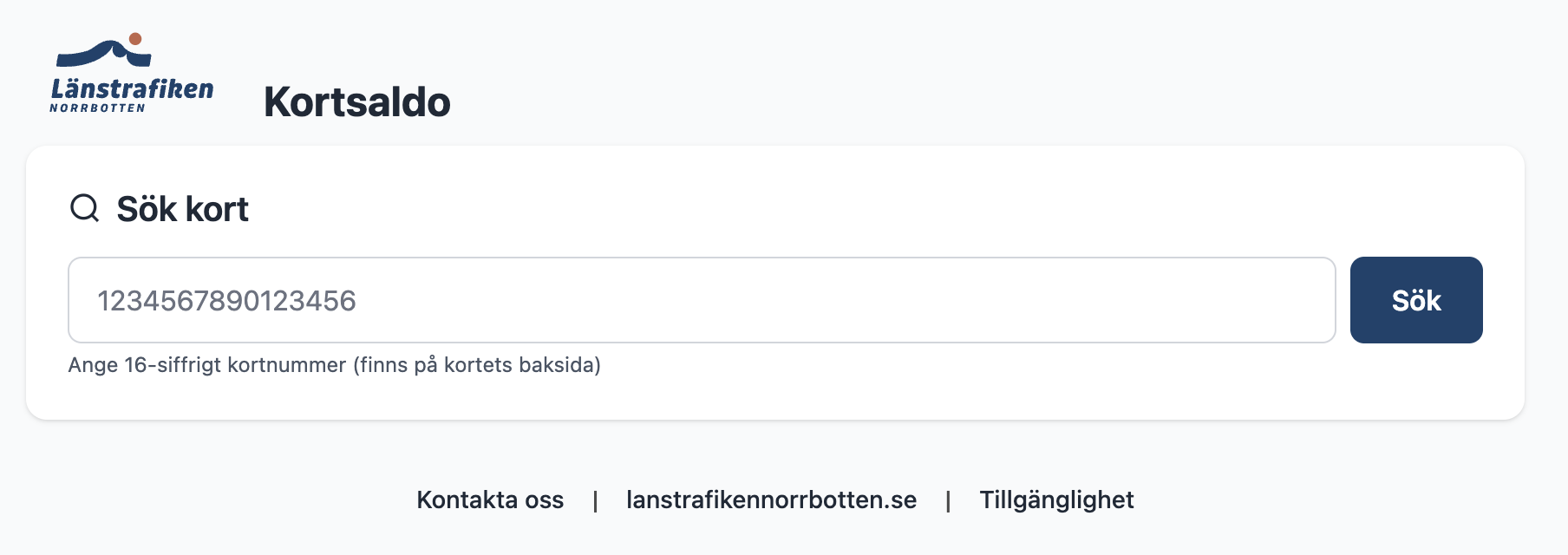
Task: Click the separator before Tillgänglighet
Action: [948, 500]
